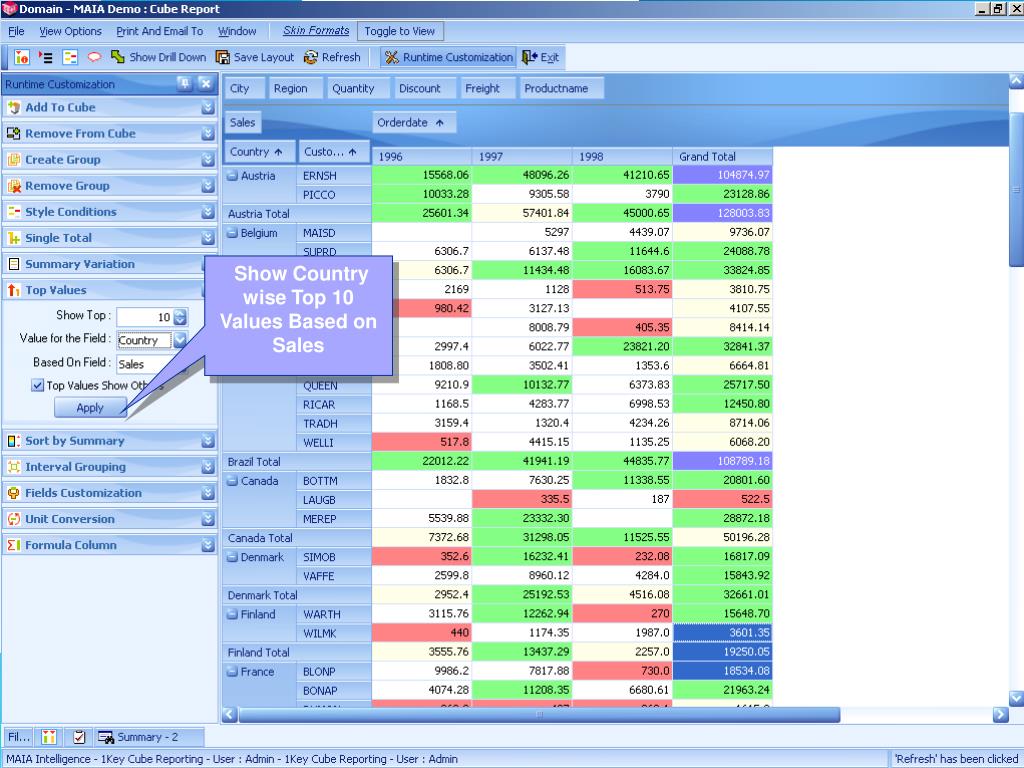Toggle the Runtime Customization toolbar button
1024x768 pixels.
(448, 58)
